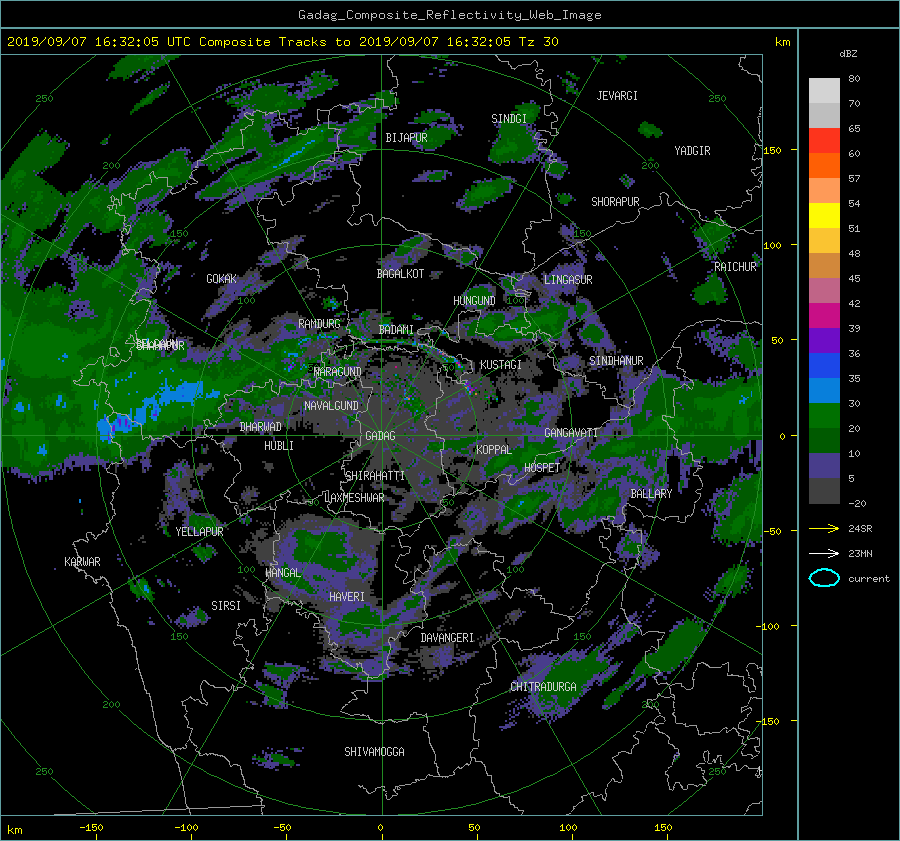Click the NARAGUND city label
900x841 pixels.
[x=338, y=372]
